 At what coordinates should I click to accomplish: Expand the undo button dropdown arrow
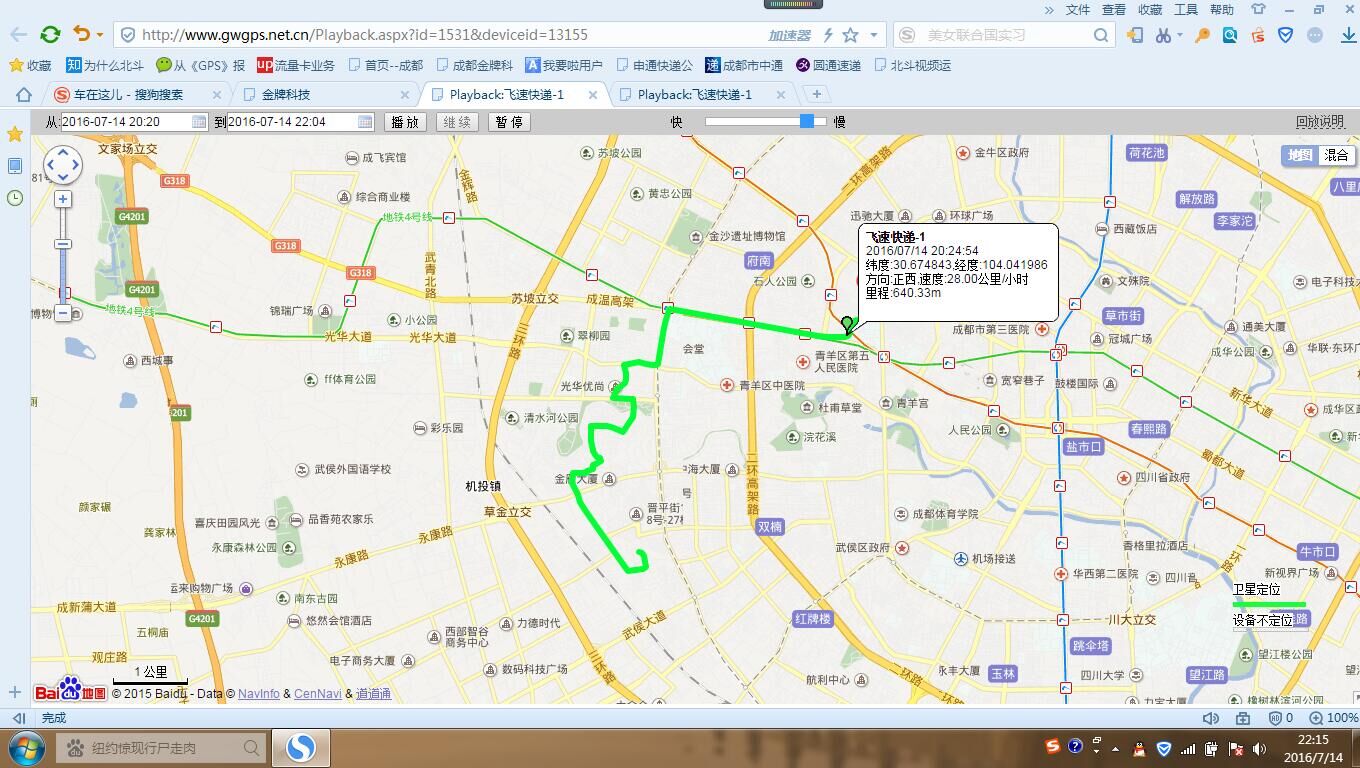click(100, 35)
